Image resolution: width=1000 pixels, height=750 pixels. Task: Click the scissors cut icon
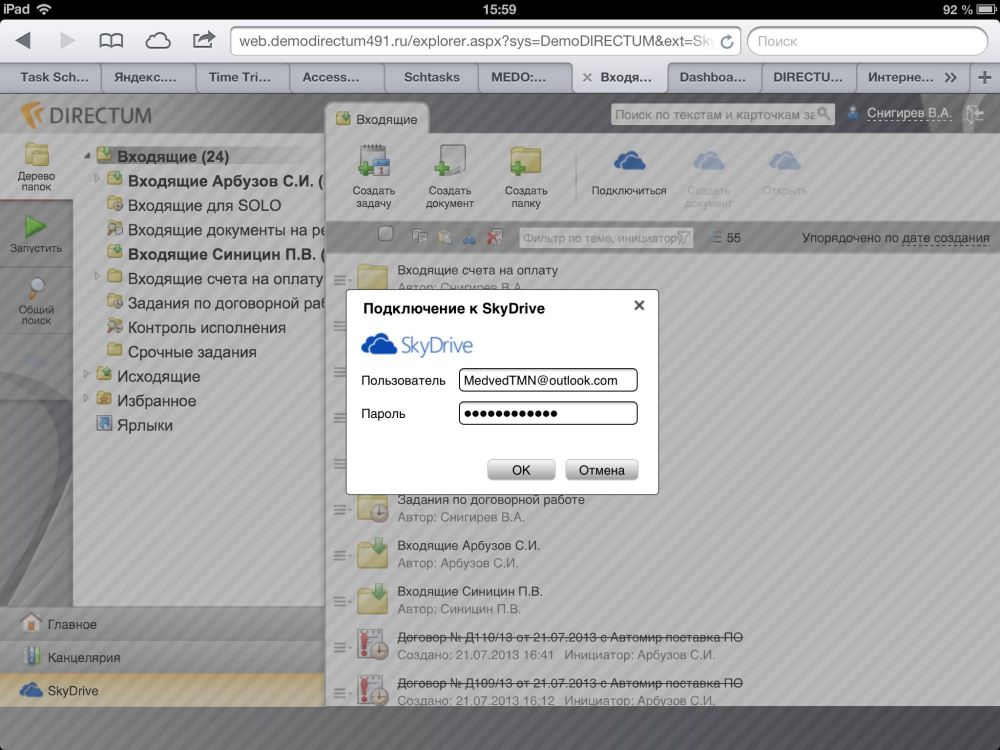(469, 237)
